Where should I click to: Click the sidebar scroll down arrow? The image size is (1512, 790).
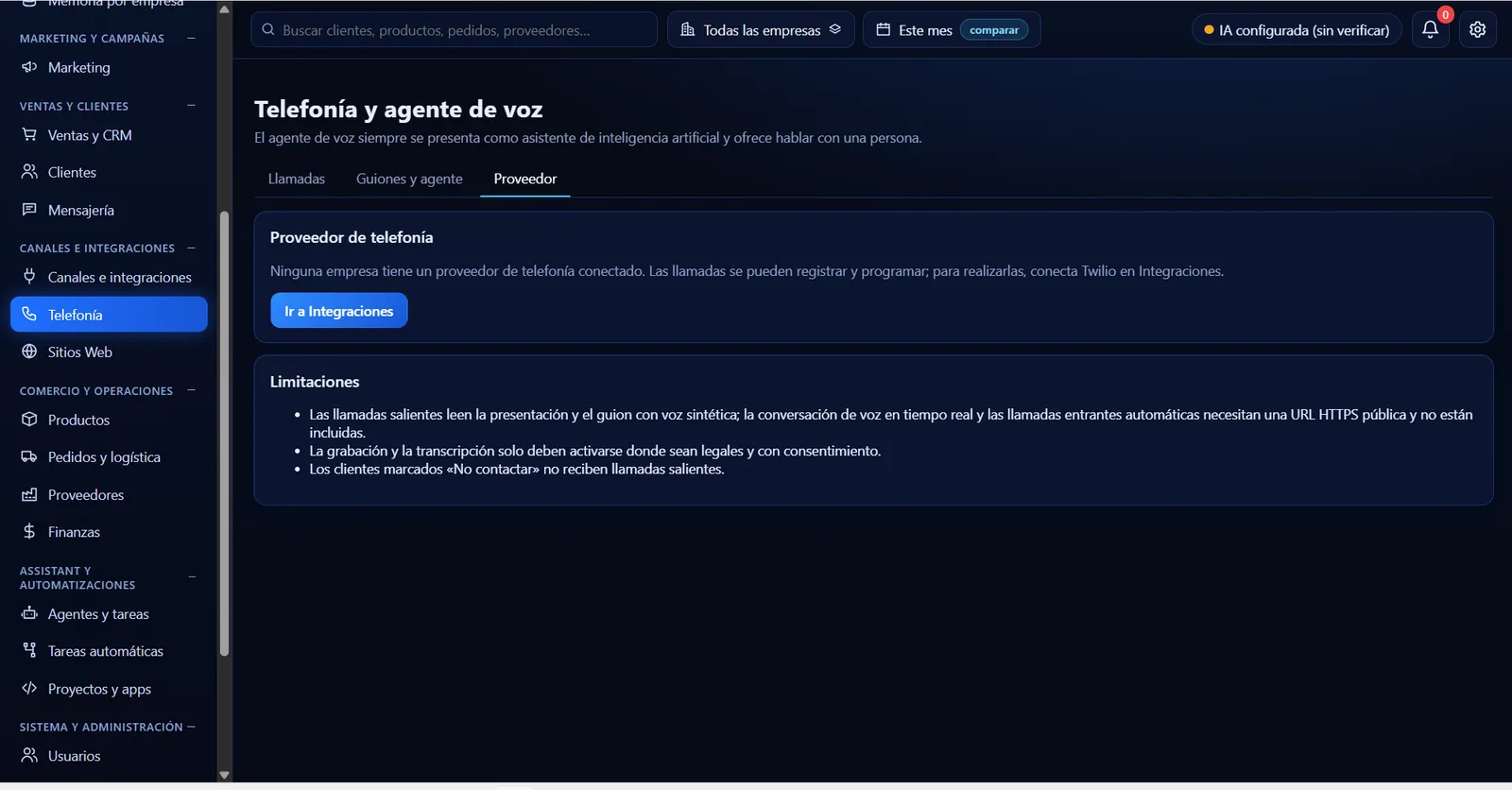click(224, 775)
